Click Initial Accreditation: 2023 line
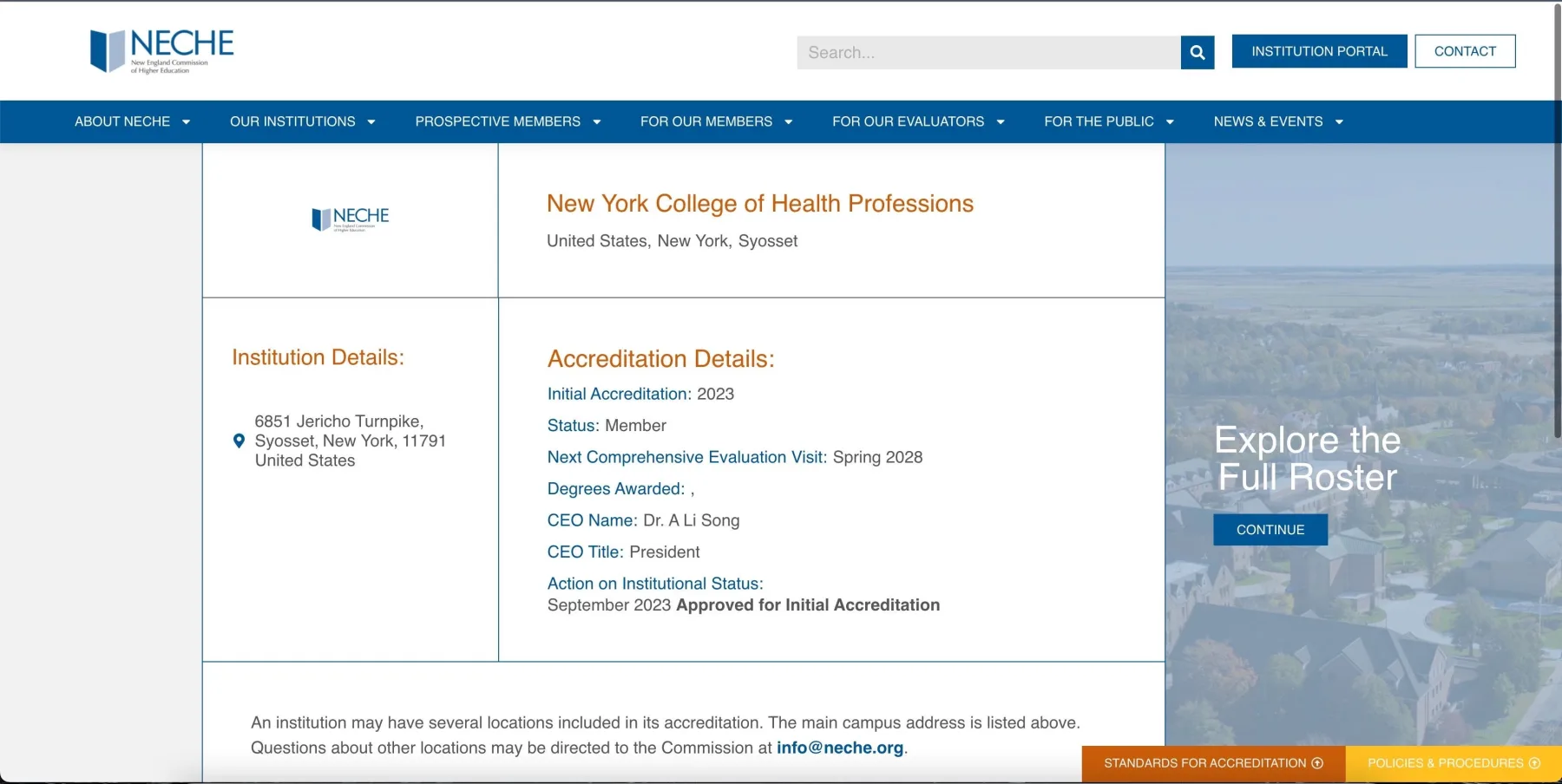This screenshot has width=1562, height=784. (x=640, y=394)
